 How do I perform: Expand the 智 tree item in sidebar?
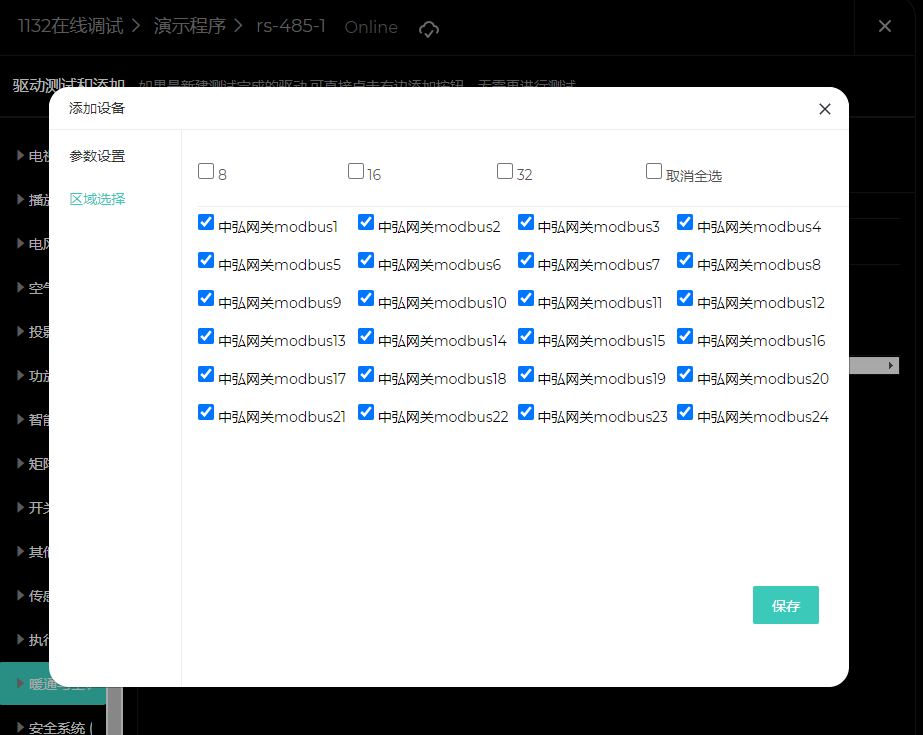21,420
